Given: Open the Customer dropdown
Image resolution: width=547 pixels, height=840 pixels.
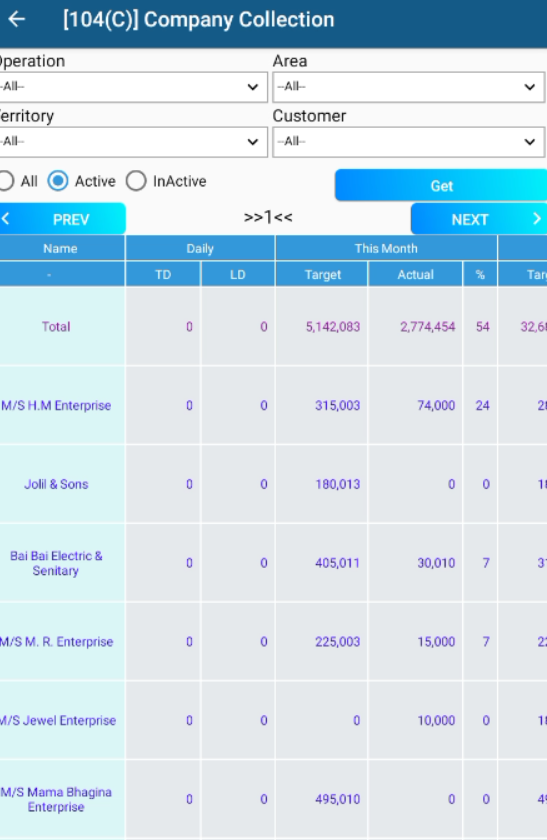Looking at the screenshot, I should click(408, 142).
